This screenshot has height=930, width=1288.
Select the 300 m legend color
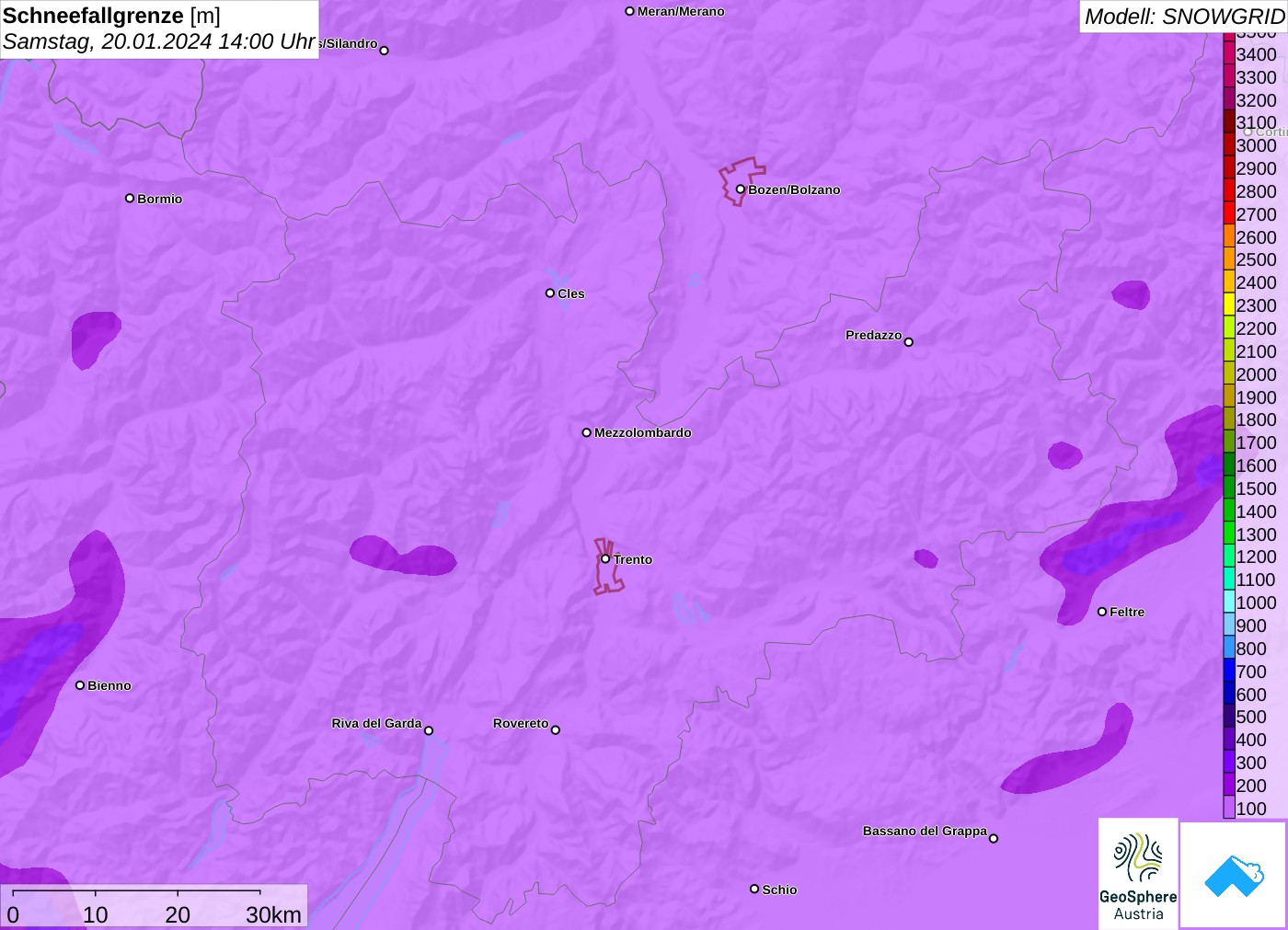click(x=1229, y=762)
